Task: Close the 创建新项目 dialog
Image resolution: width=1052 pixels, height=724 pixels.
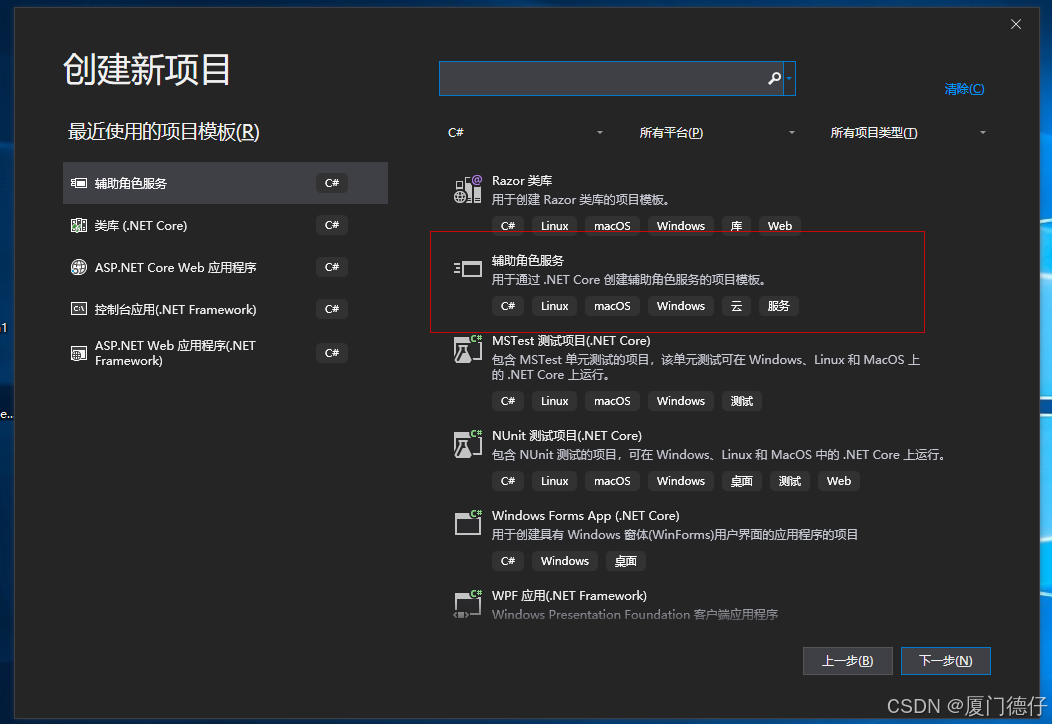Action: click(x=1016, y=23)
